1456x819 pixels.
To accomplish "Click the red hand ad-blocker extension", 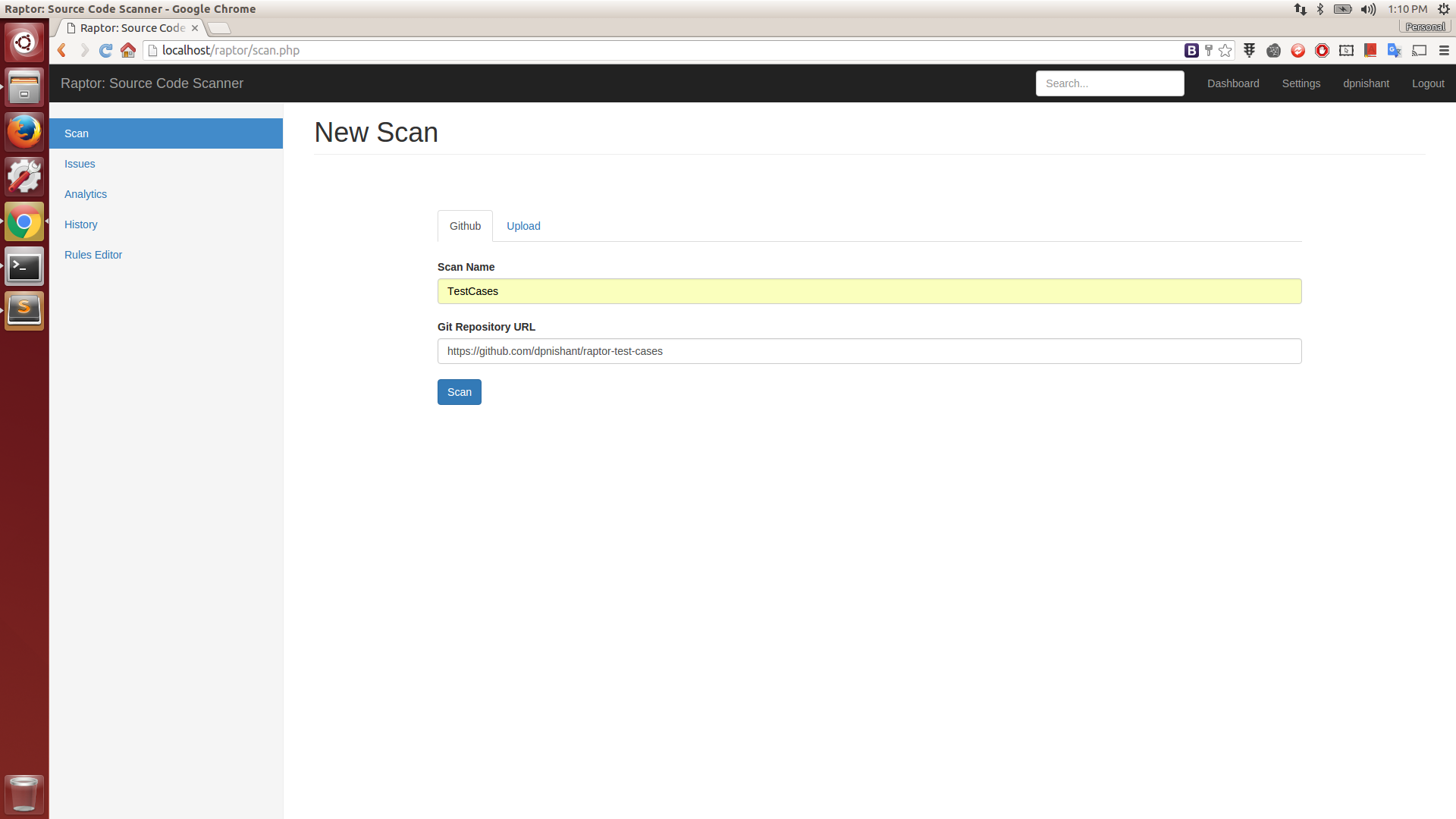I will (1323, 50).
